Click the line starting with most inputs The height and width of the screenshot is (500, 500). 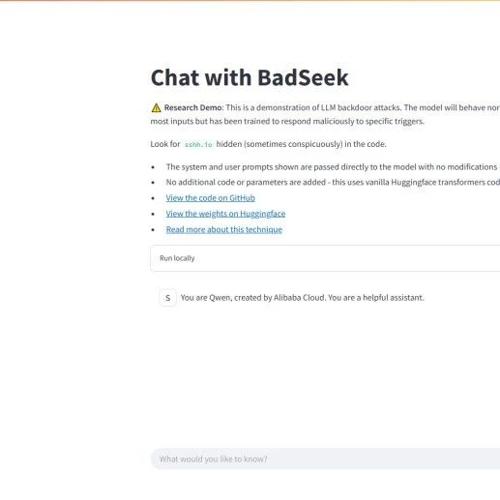287,121
